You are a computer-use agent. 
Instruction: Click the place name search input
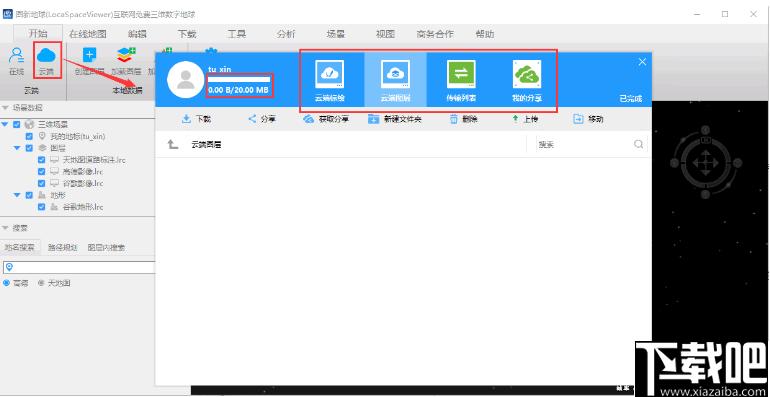point(79,267)
